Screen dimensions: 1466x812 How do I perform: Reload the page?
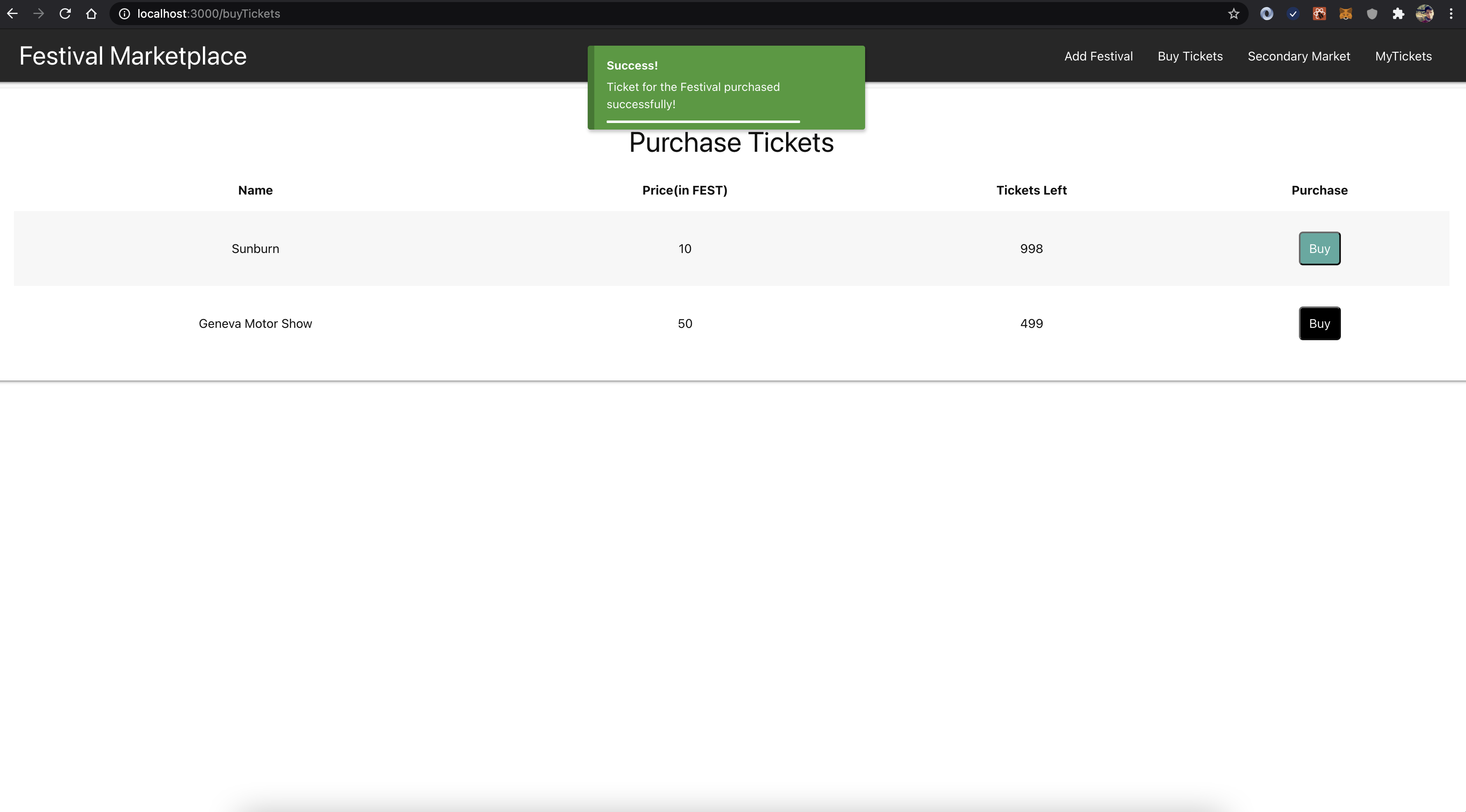tap(65, 14)
